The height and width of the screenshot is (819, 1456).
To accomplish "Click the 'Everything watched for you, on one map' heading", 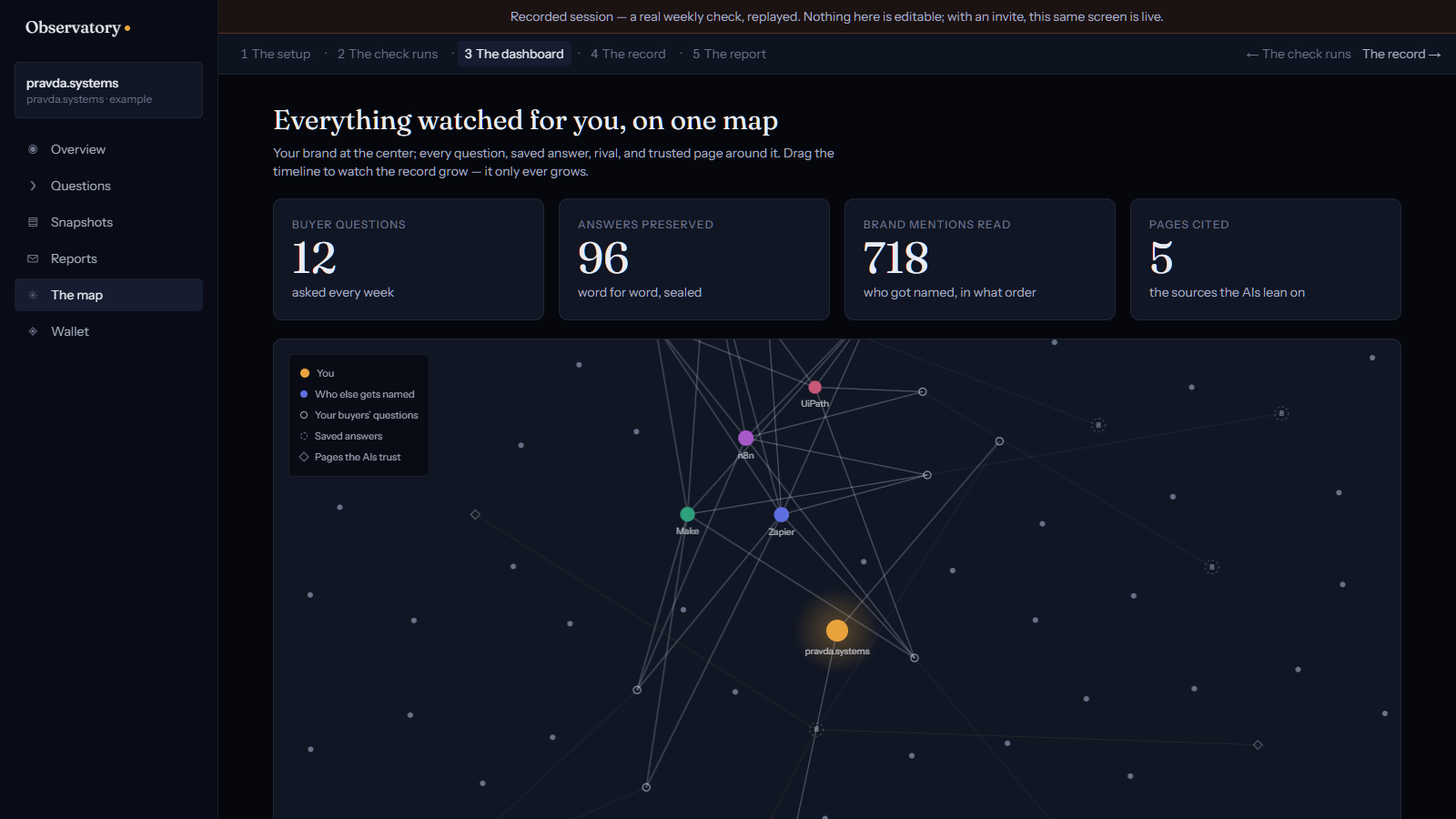I will (x=526, y=121).
